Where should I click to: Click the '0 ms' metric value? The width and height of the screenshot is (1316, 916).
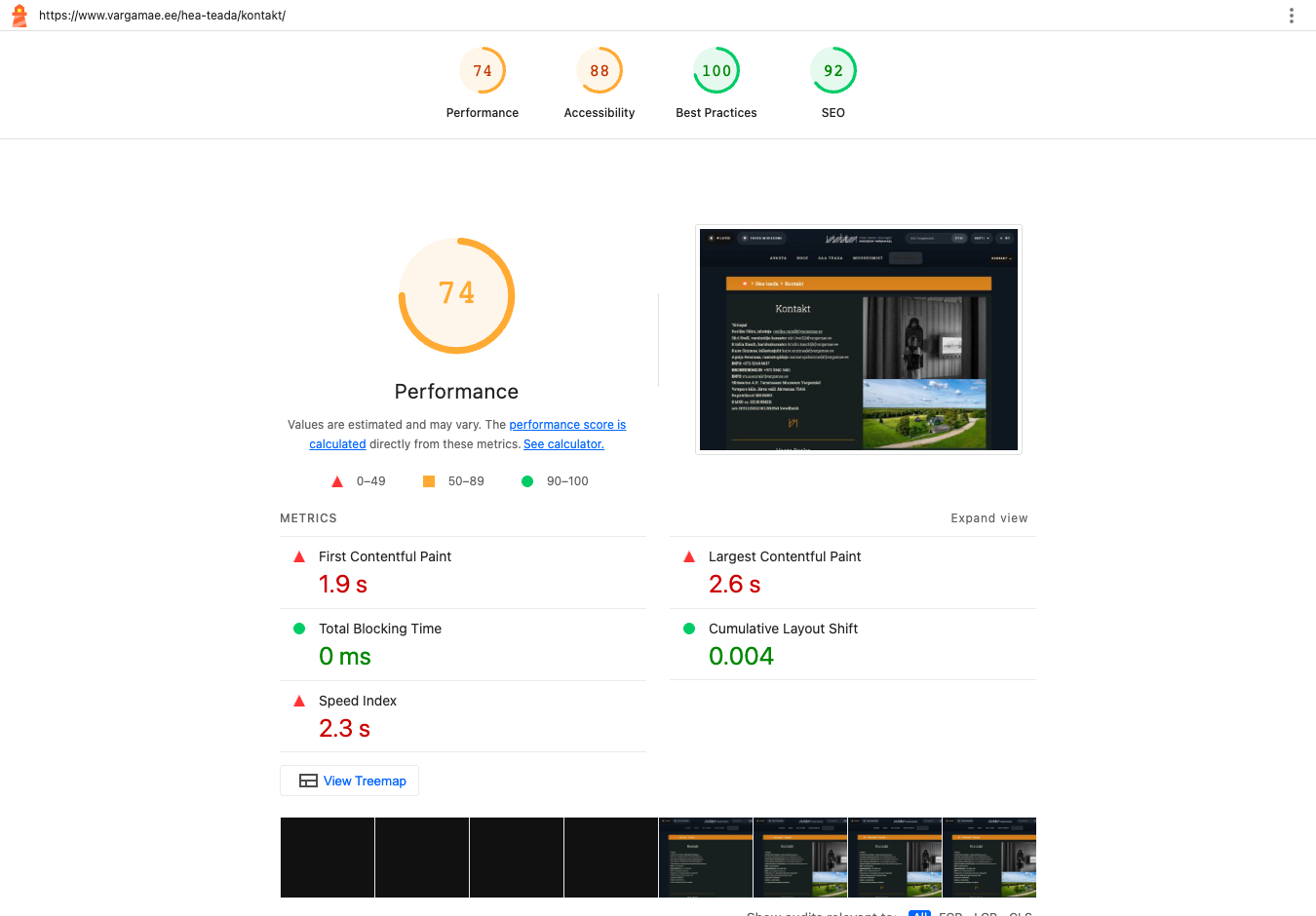click(x=345, y=657)
